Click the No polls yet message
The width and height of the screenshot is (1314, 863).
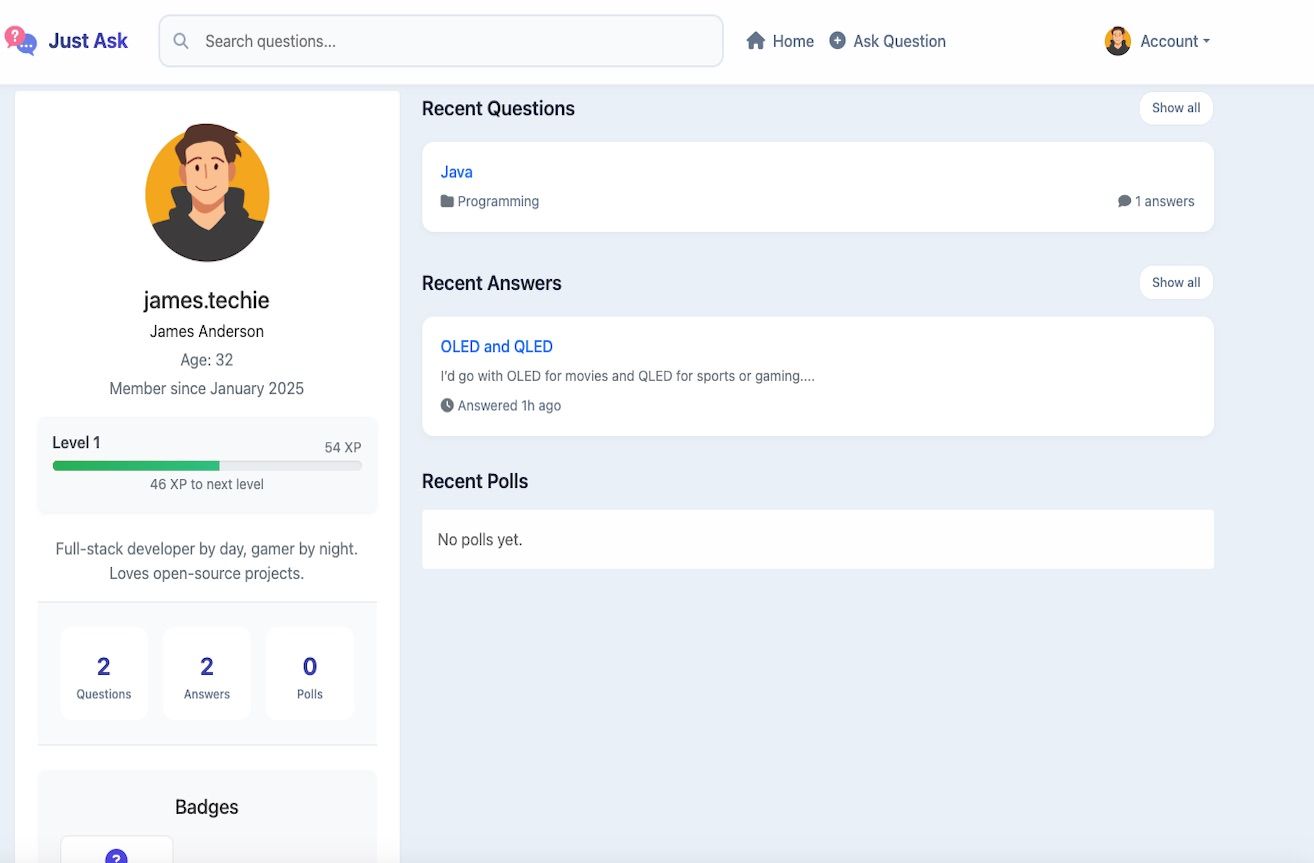tap(480, 539)
